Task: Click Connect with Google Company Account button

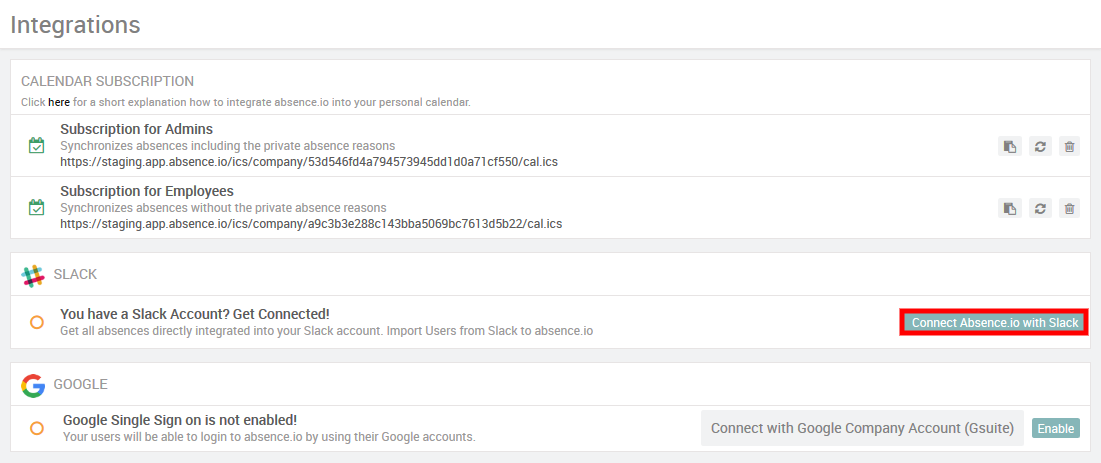Action: click(862, 428)
